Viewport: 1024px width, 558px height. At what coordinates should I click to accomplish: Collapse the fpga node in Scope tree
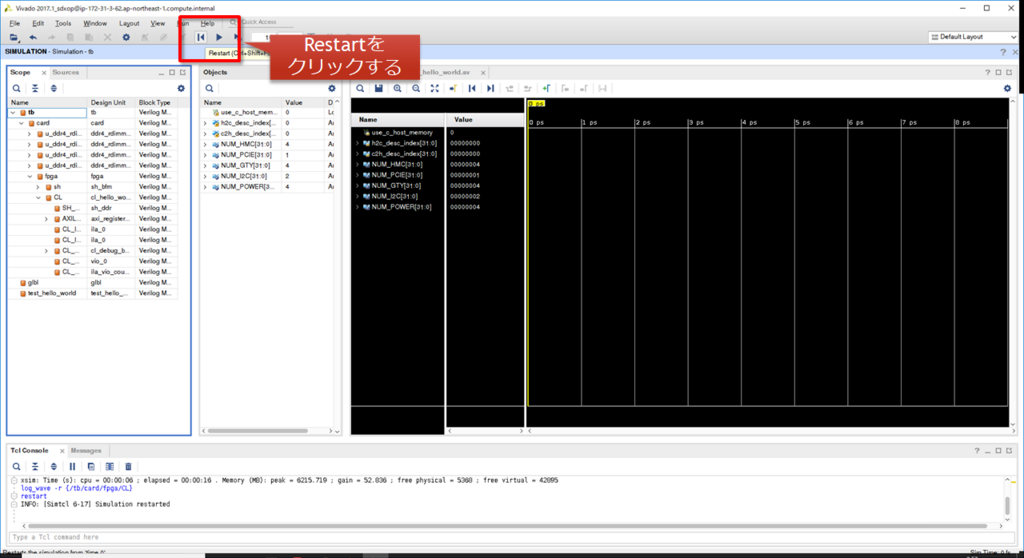tap(30, 176)
